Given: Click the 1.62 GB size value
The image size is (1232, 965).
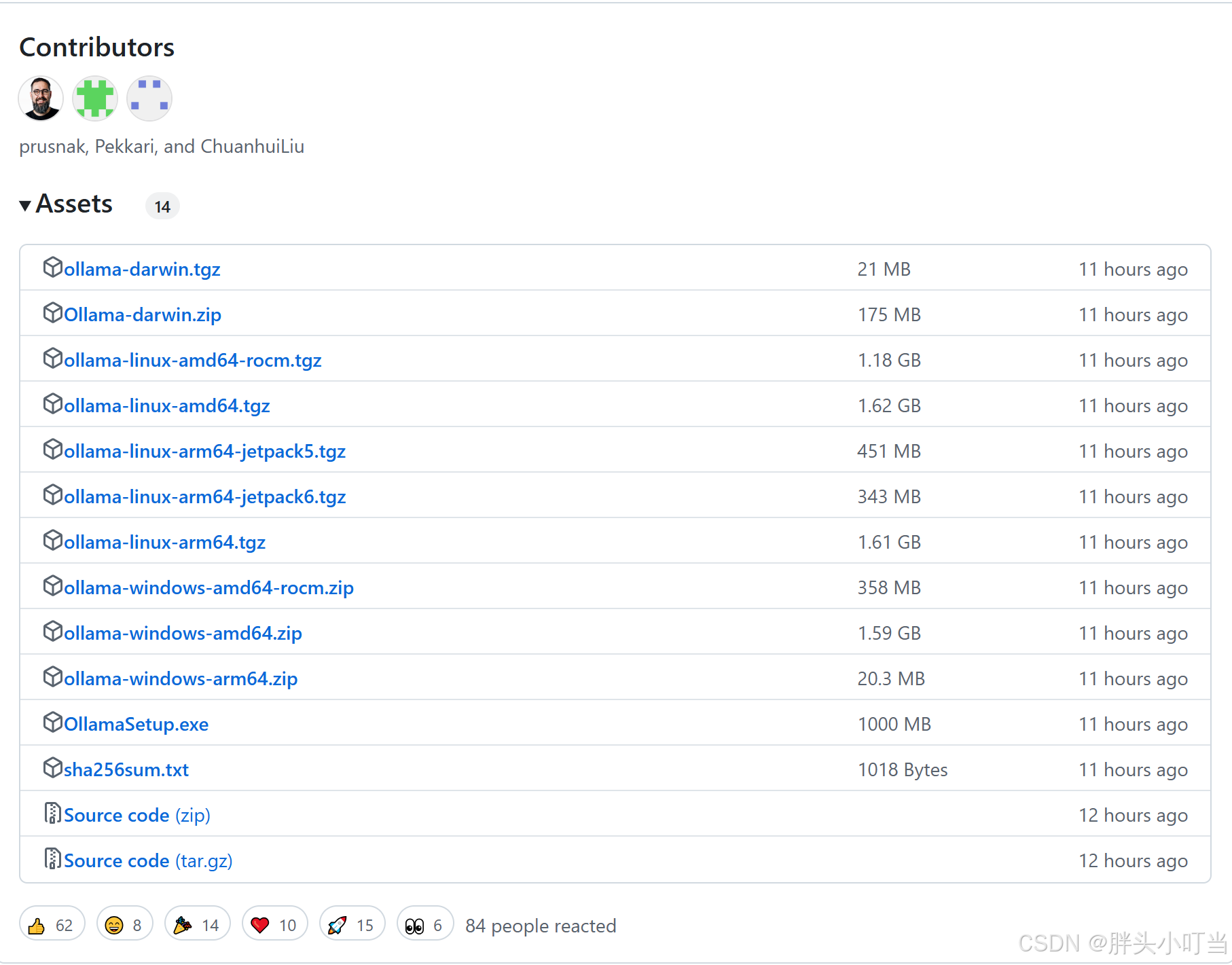Looking at the screenshot, I should point(889,405).
